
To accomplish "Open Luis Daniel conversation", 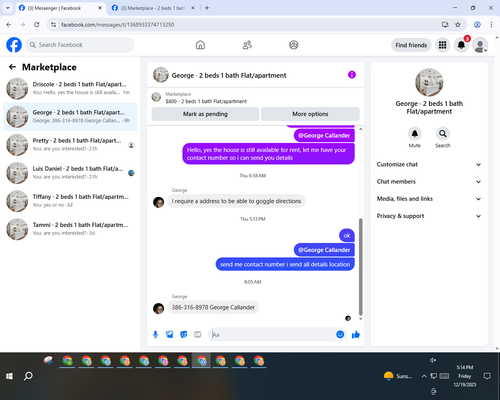I will click(x=70, y=173).
